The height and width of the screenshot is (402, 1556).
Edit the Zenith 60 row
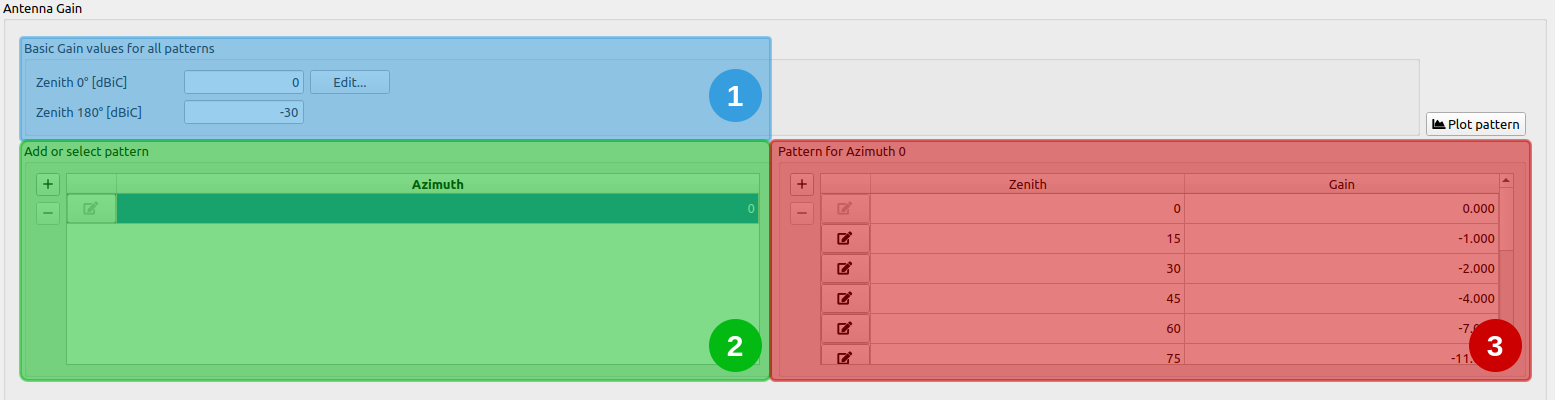click(845, 329)
